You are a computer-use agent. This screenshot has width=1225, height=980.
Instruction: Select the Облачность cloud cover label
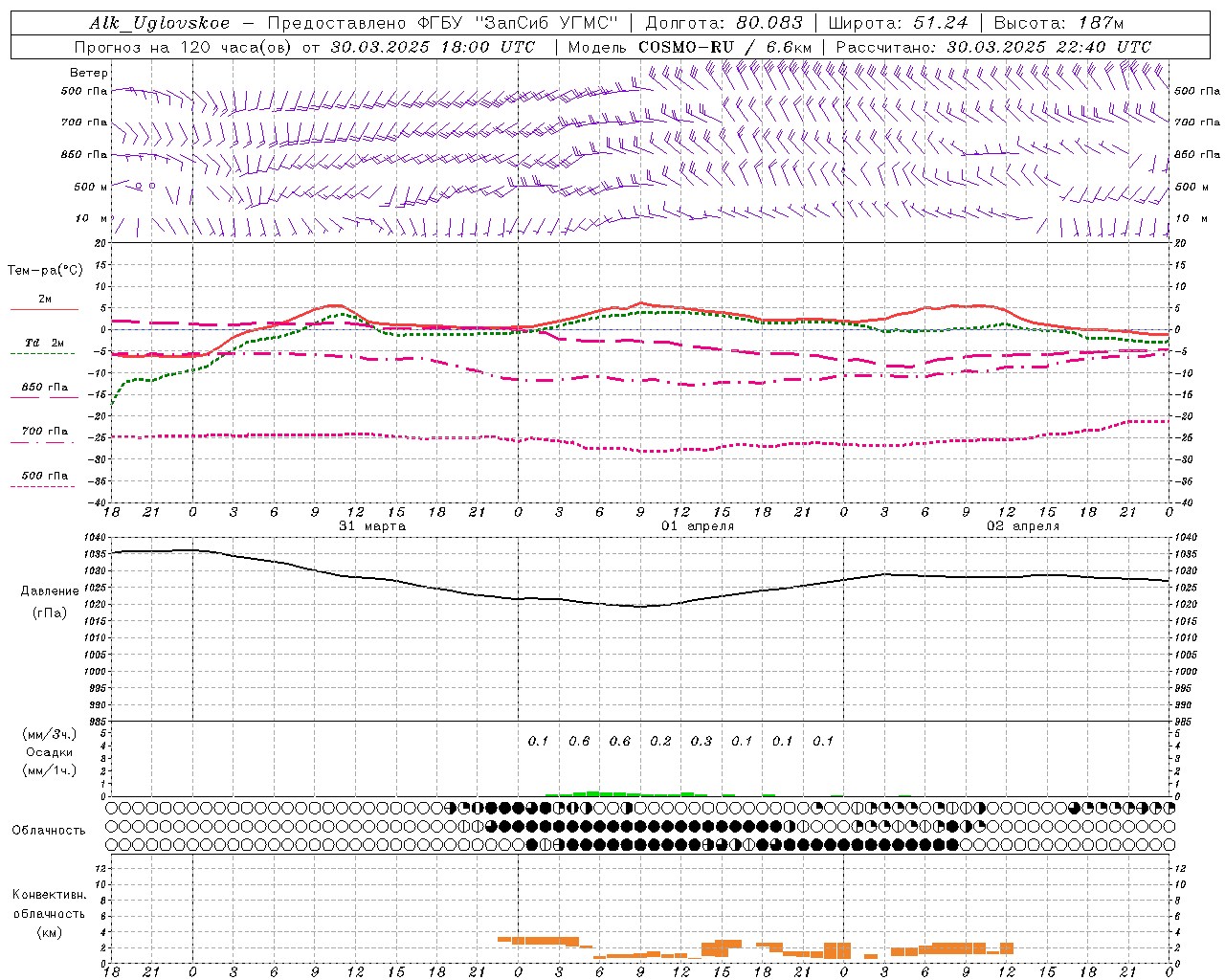tap(49, 830)
